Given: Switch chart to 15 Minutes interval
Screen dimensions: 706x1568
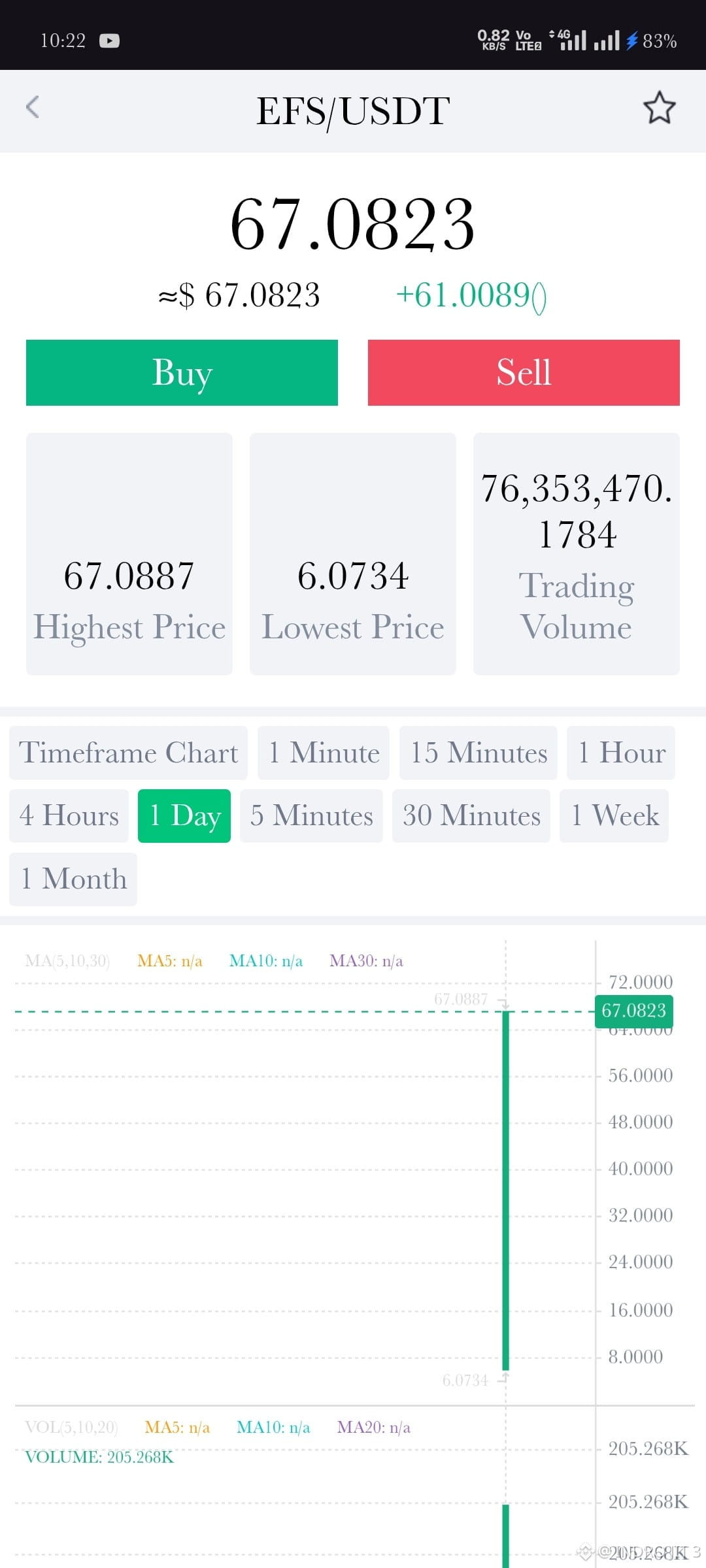Looking at the screenshot, I should coord(479,753).
